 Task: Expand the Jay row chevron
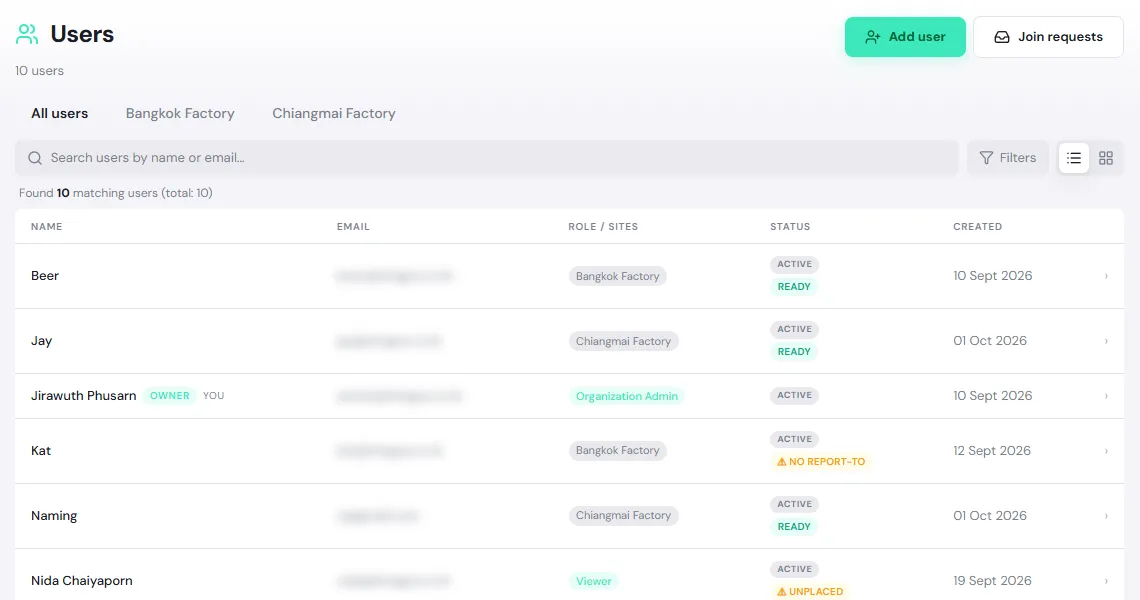(x=1106, y=341)
